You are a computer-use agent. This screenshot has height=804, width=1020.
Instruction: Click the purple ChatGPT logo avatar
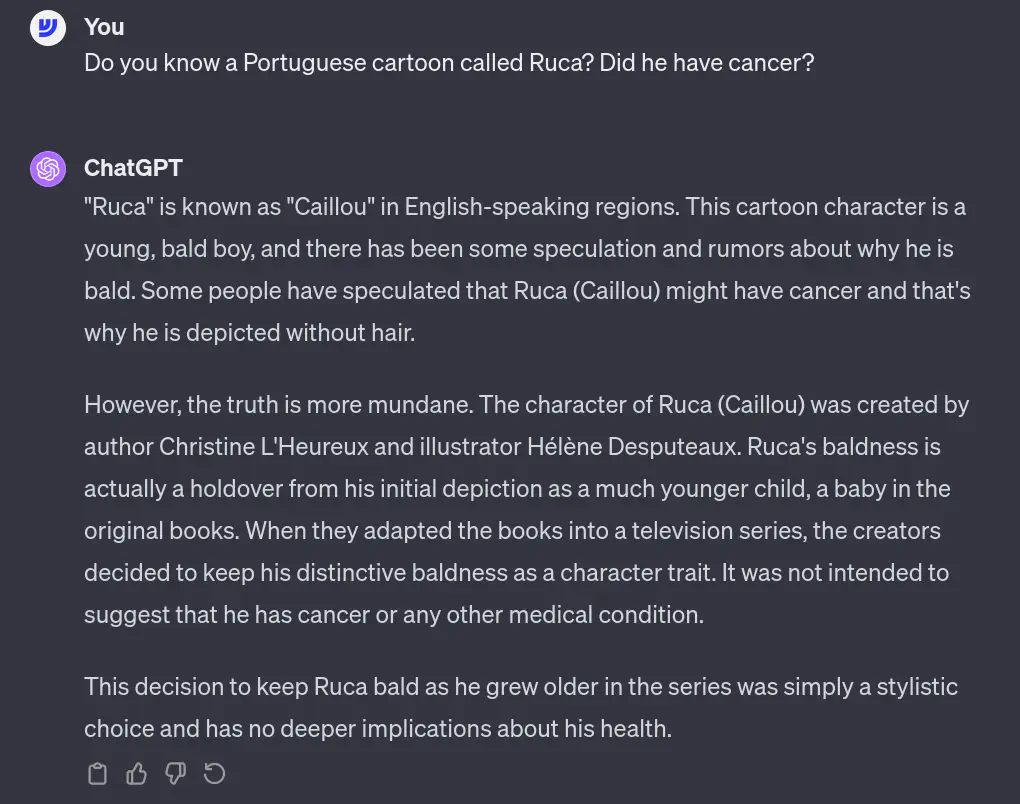(48, 169)
